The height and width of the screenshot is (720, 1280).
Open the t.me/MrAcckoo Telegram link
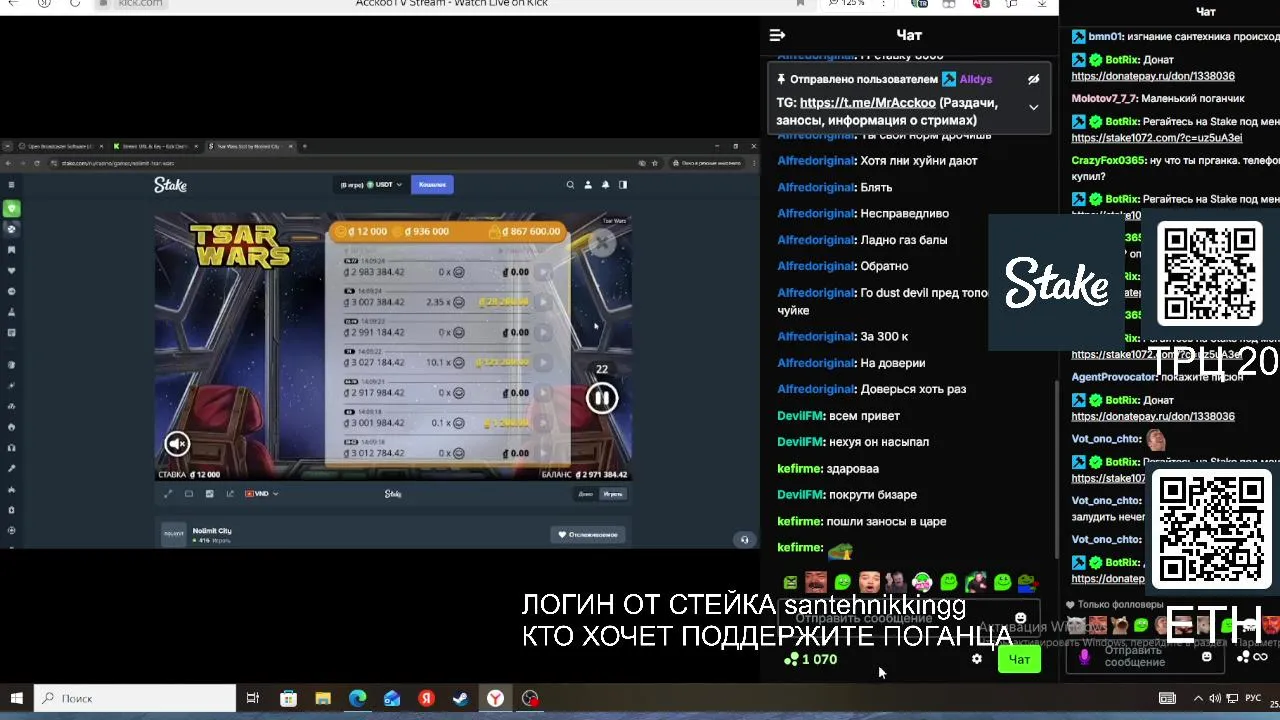[868, 102]
